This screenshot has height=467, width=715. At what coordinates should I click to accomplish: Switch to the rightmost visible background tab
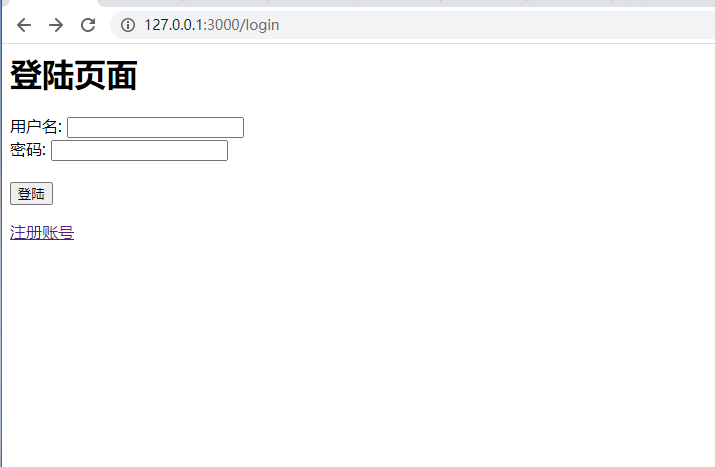664,3
